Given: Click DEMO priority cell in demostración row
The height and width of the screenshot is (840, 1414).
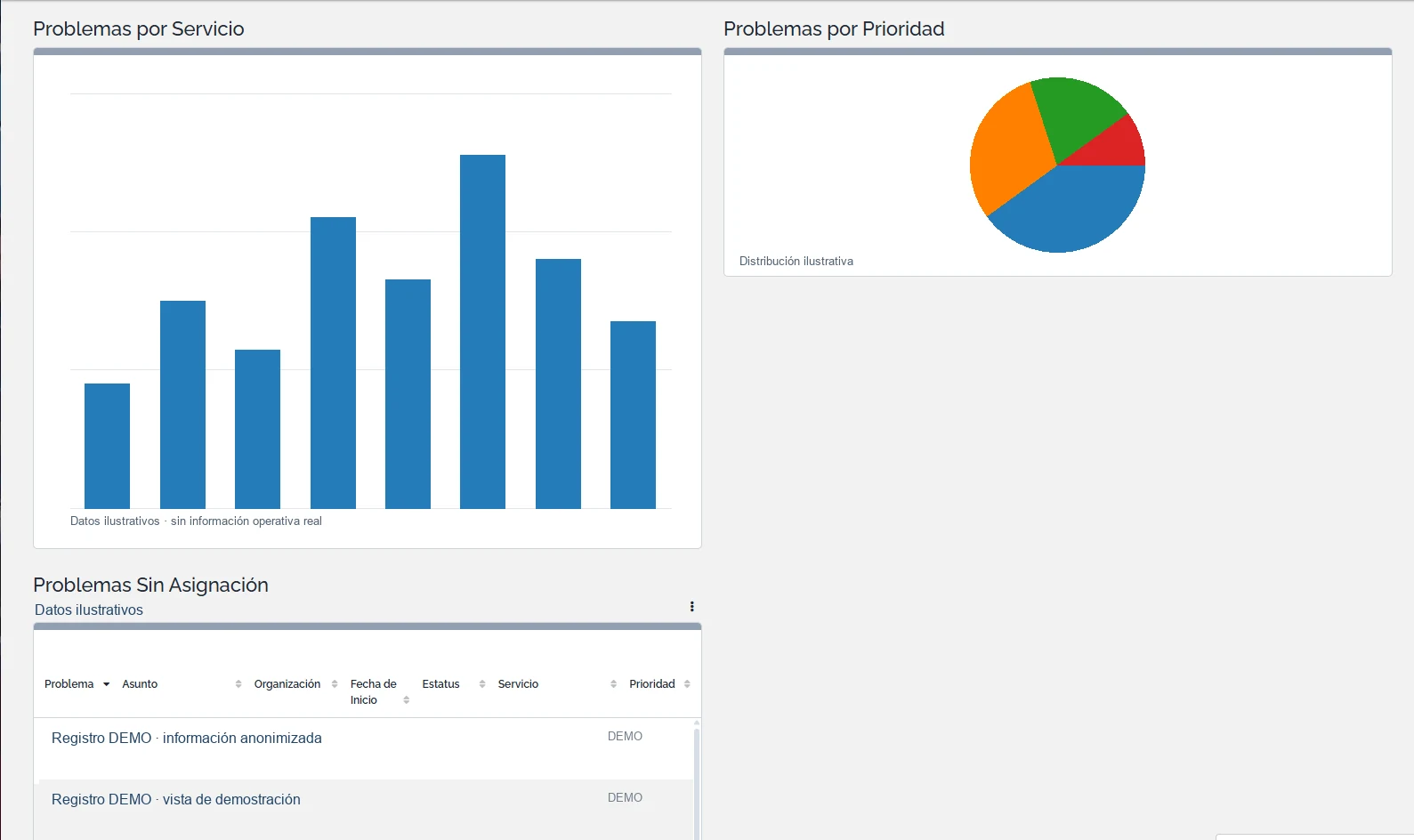Looking at the screenshot, I should click(625, 798).
